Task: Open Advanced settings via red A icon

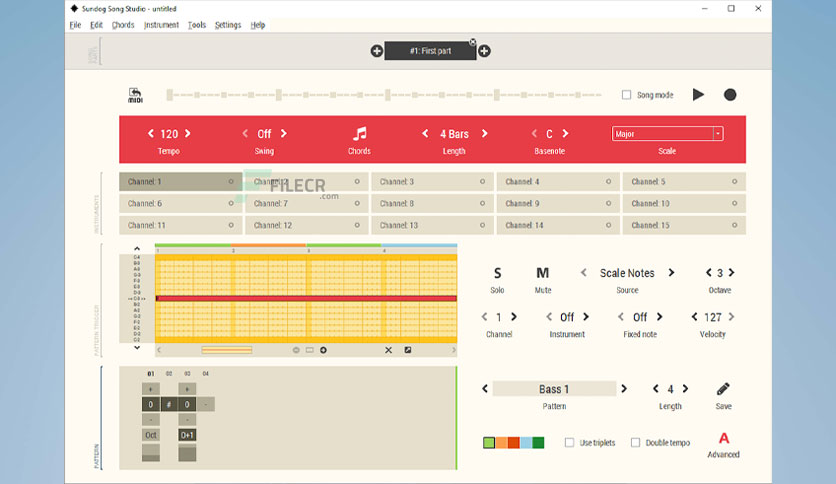Action: tap(724, 438)
